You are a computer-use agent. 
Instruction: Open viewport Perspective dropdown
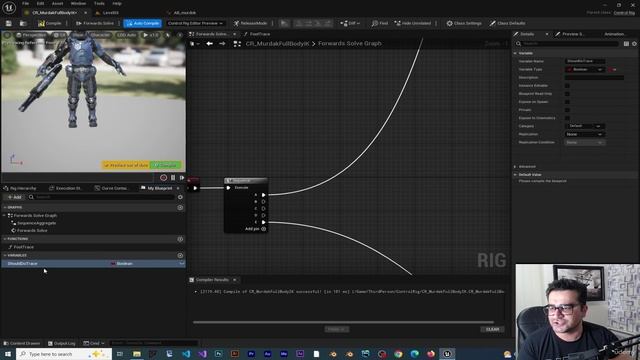[x=31, y=35]
